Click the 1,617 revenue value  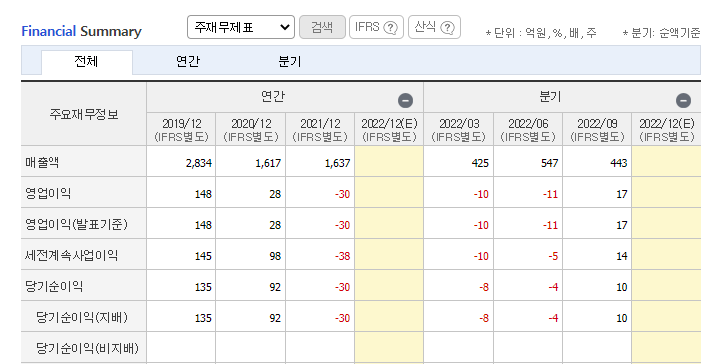click(x=268, y=163)
